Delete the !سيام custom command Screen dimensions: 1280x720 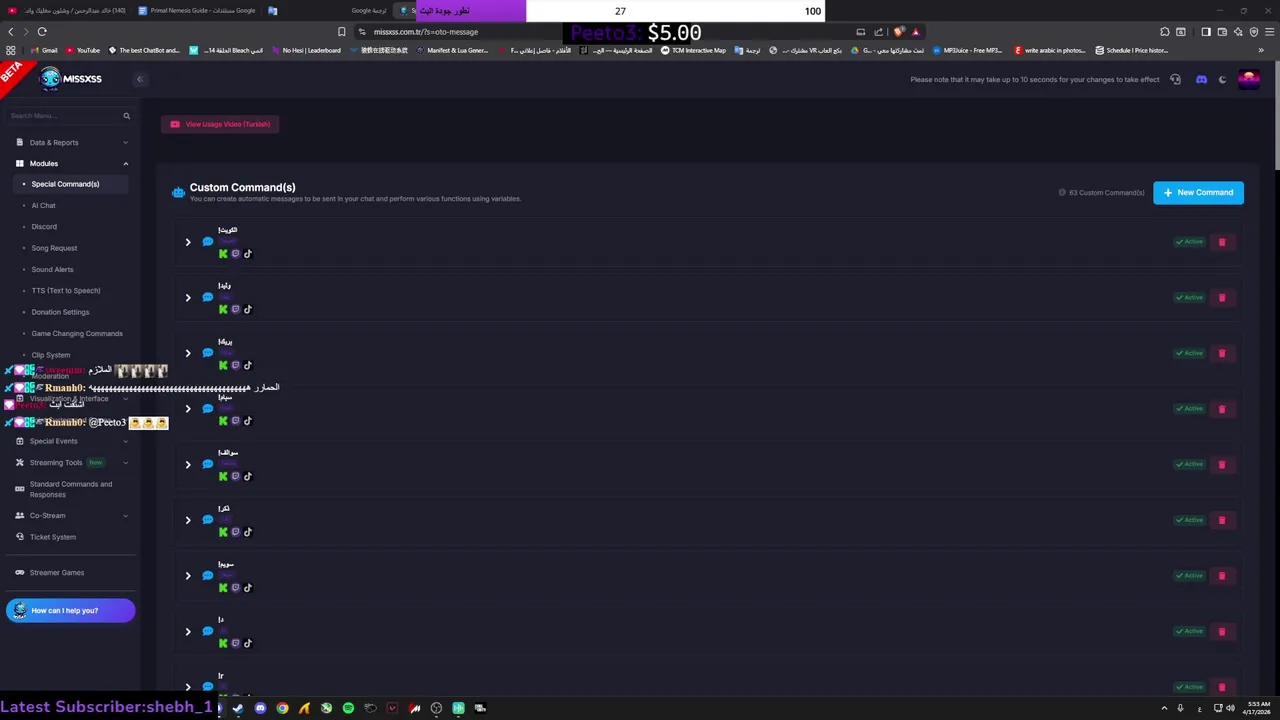[x=1222, y=409]
